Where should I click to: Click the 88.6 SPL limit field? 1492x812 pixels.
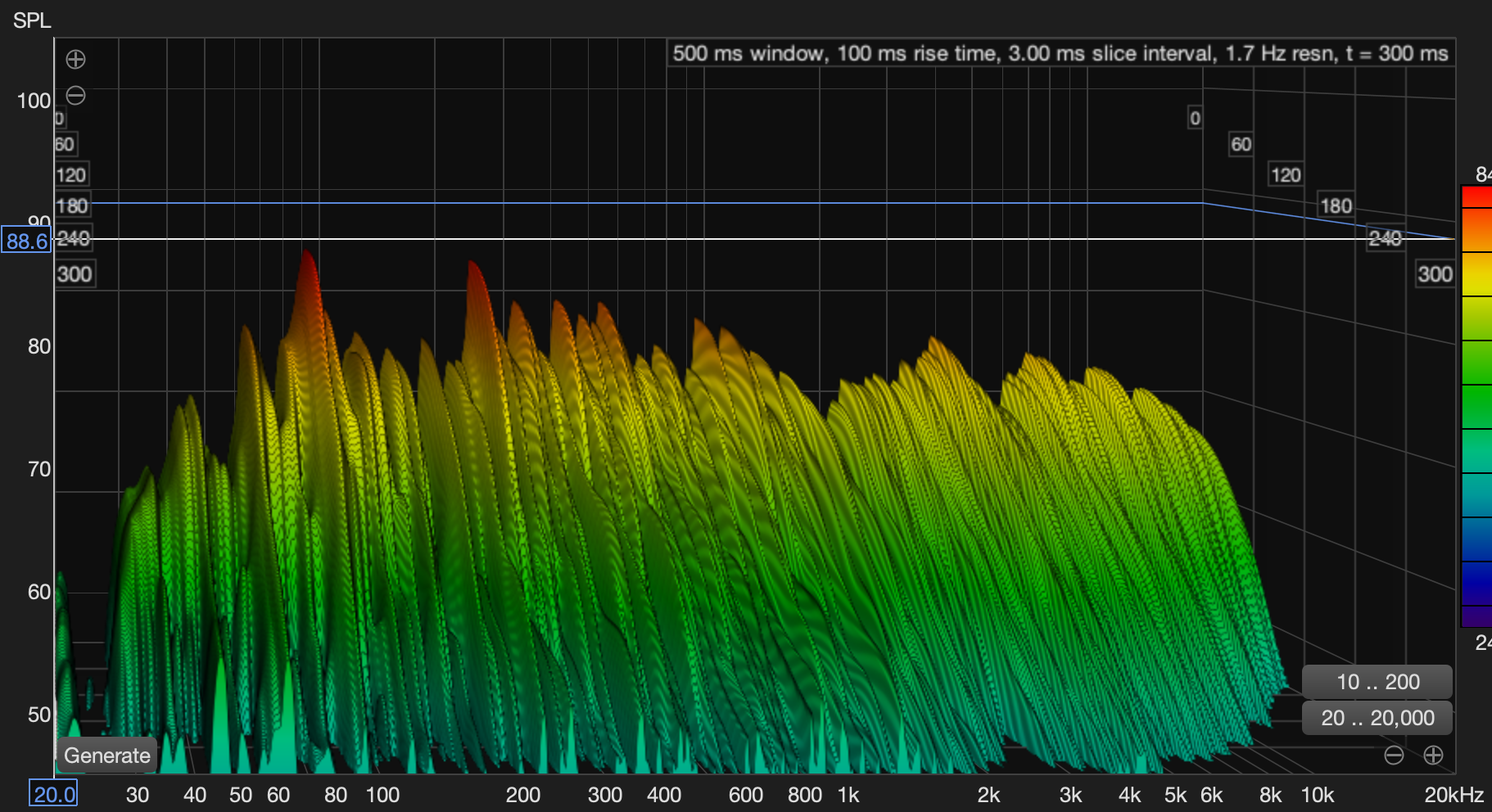coord(26,241)
